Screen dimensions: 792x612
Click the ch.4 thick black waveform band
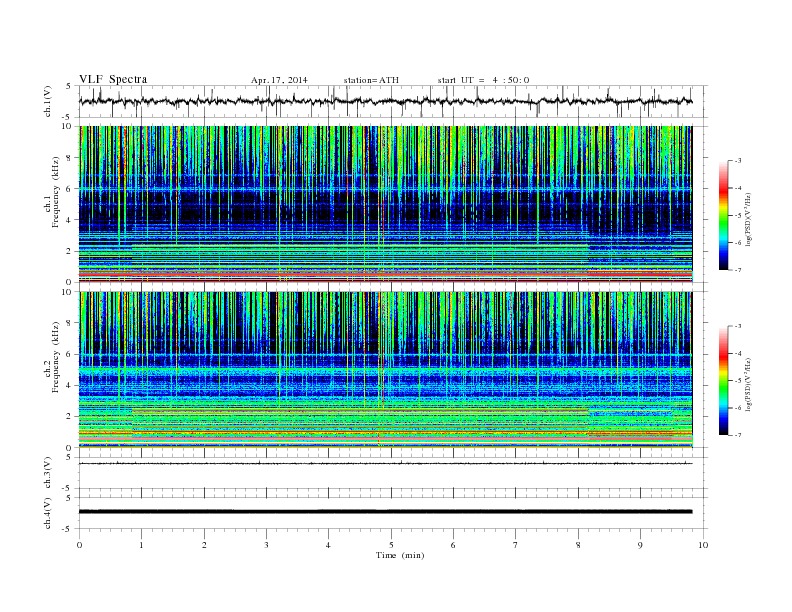coord(386,512)
